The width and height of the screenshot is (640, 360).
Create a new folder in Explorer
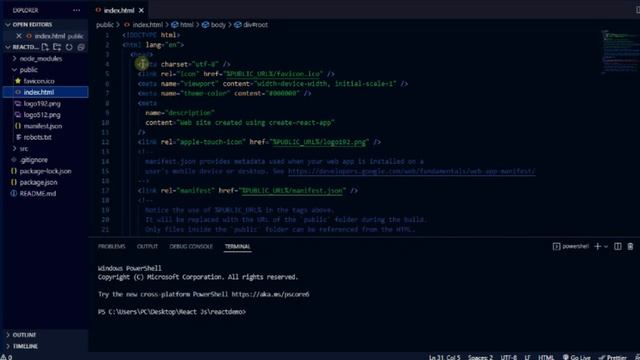pos(57,47)
